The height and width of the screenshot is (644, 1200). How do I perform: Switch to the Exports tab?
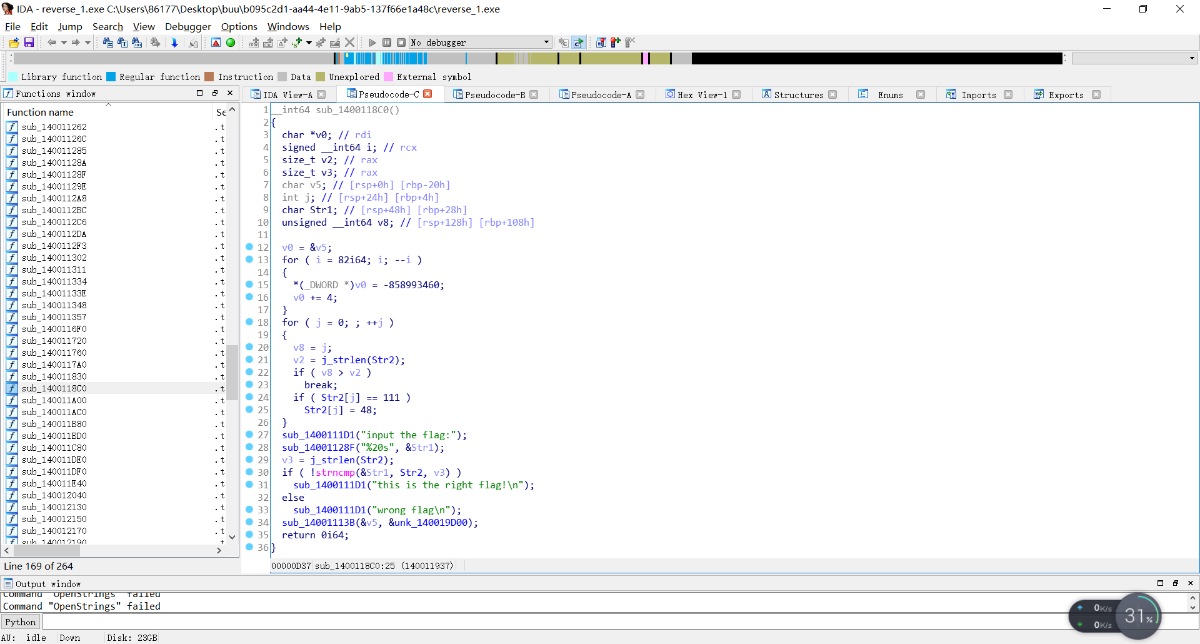[1066, 94]
